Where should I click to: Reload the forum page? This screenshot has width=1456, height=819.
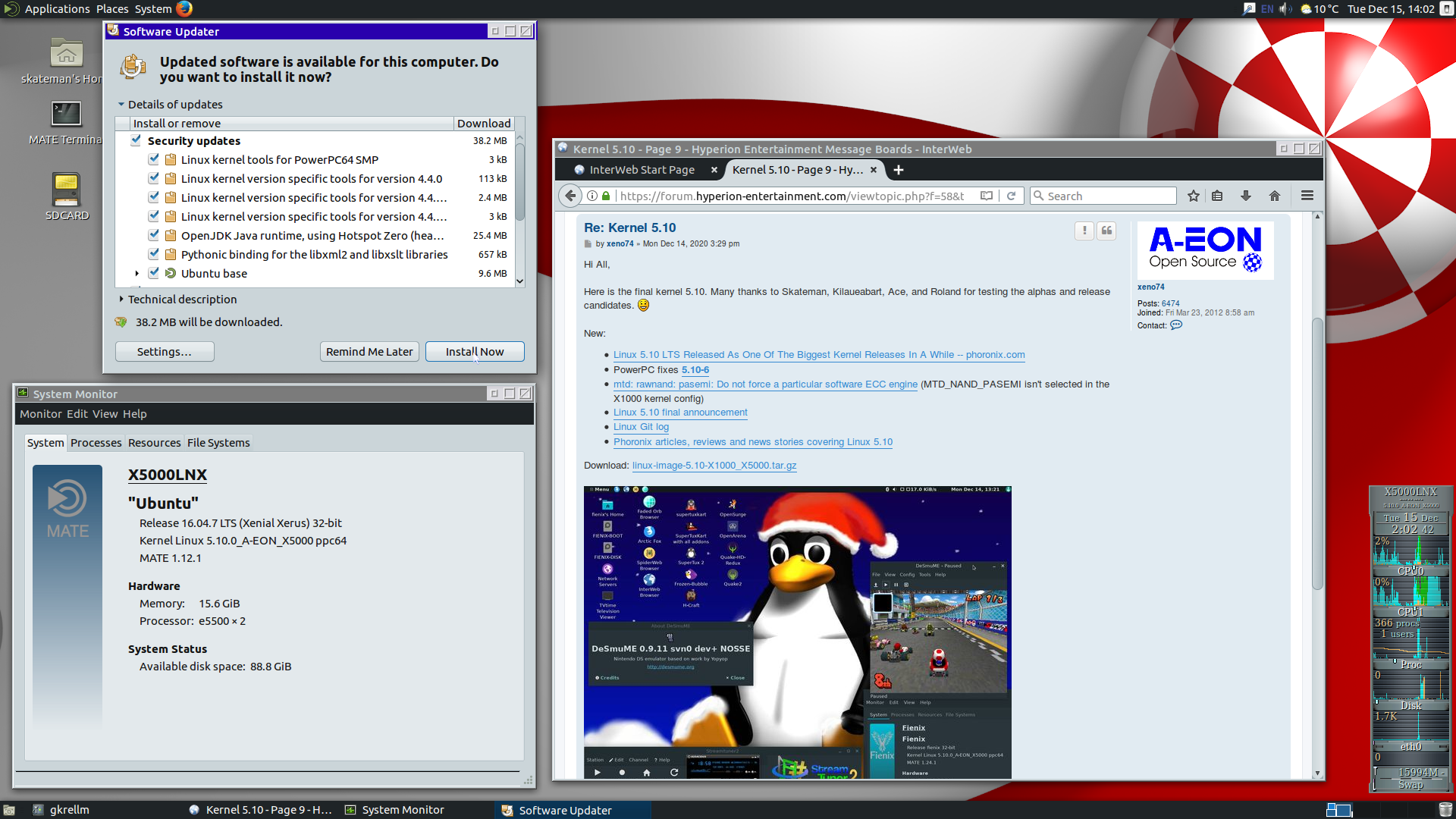[x=1011, y=196]
